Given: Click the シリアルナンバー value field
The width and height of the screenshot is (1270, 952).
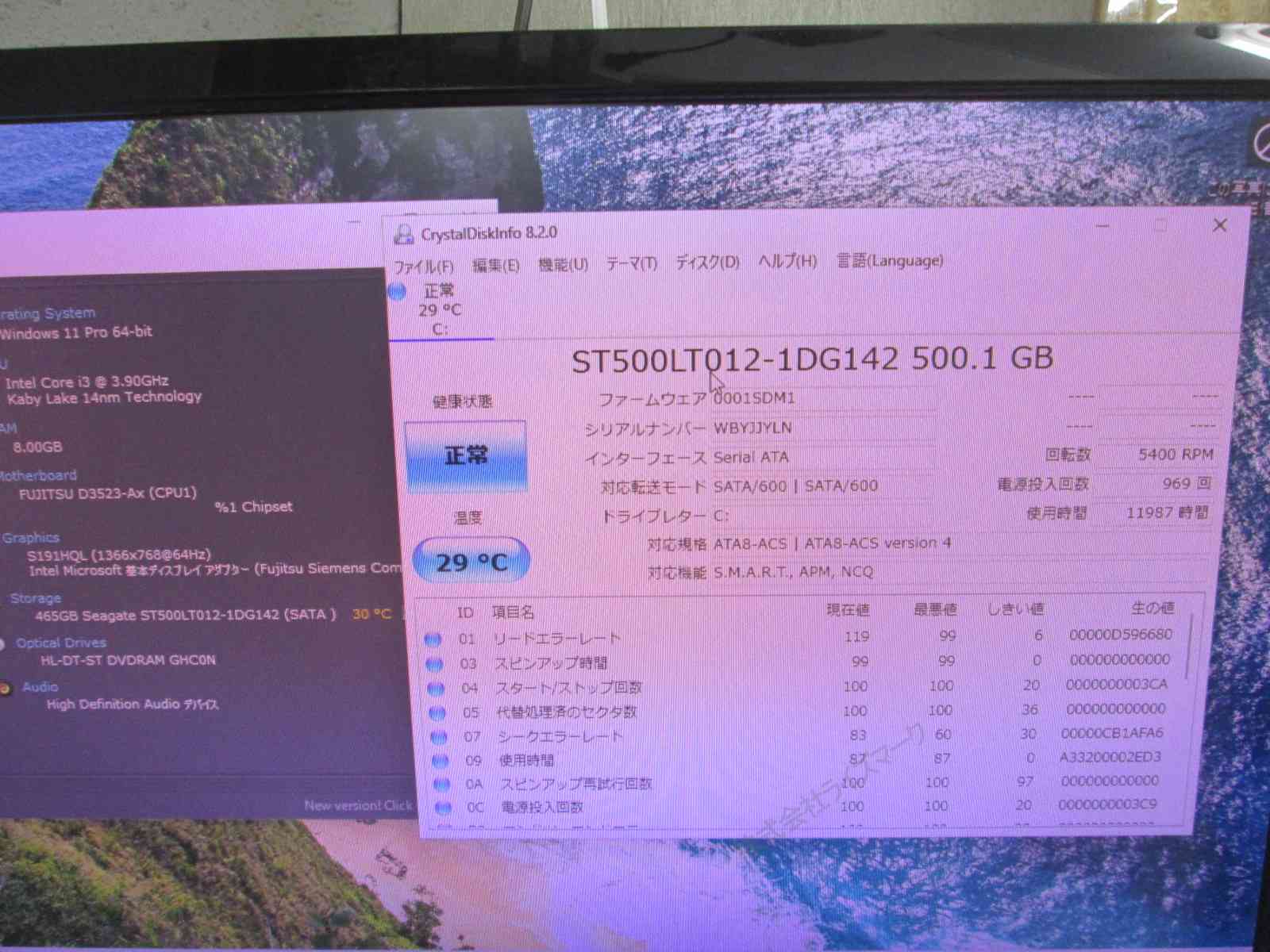Looking at the screenshot, I should coord(822,428).
